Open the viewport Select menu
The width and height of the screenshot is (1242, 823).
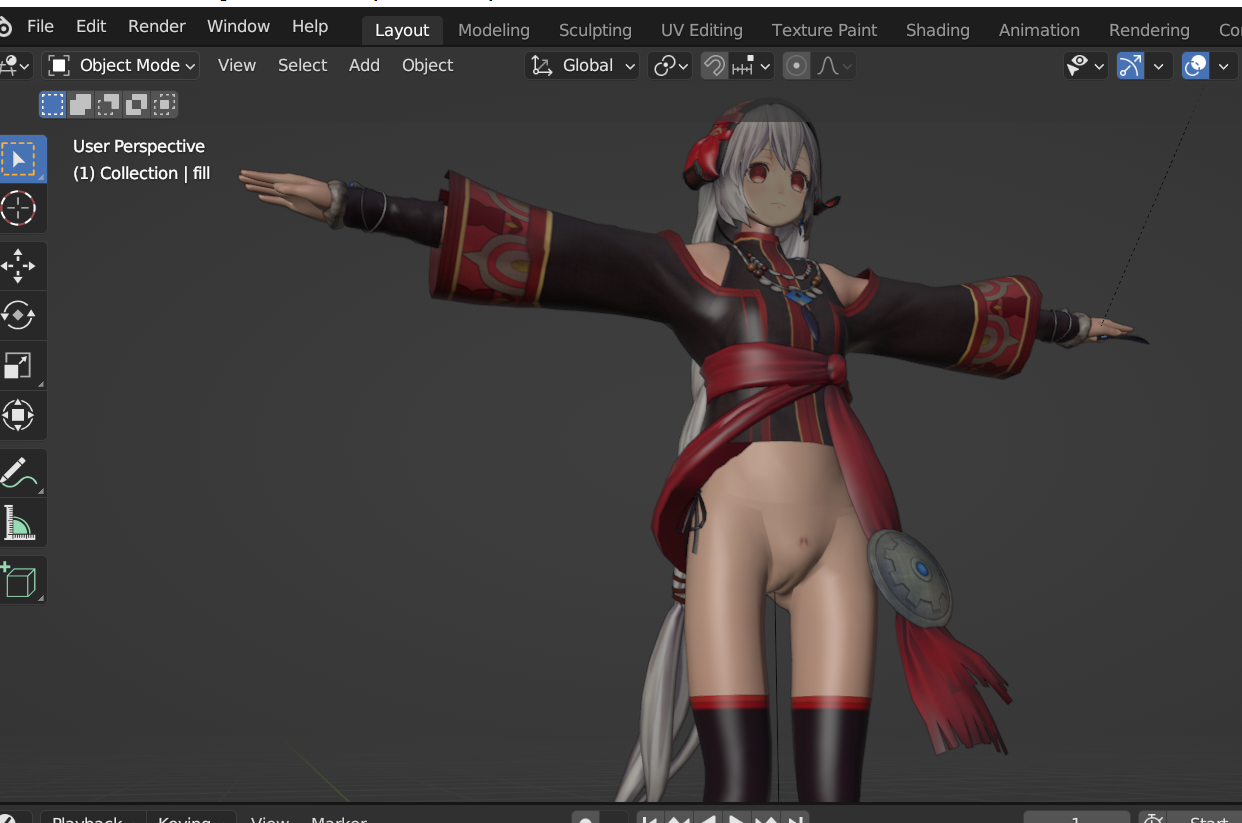(302, 66)
